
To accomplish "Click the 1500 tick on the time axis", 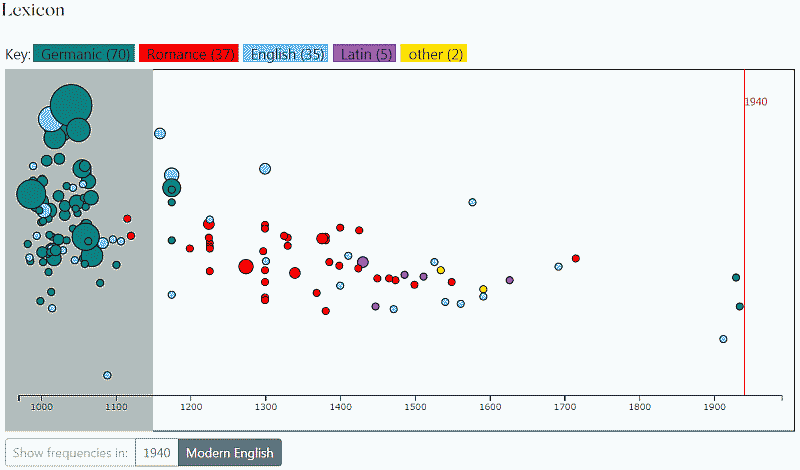I will click(415, 399).
